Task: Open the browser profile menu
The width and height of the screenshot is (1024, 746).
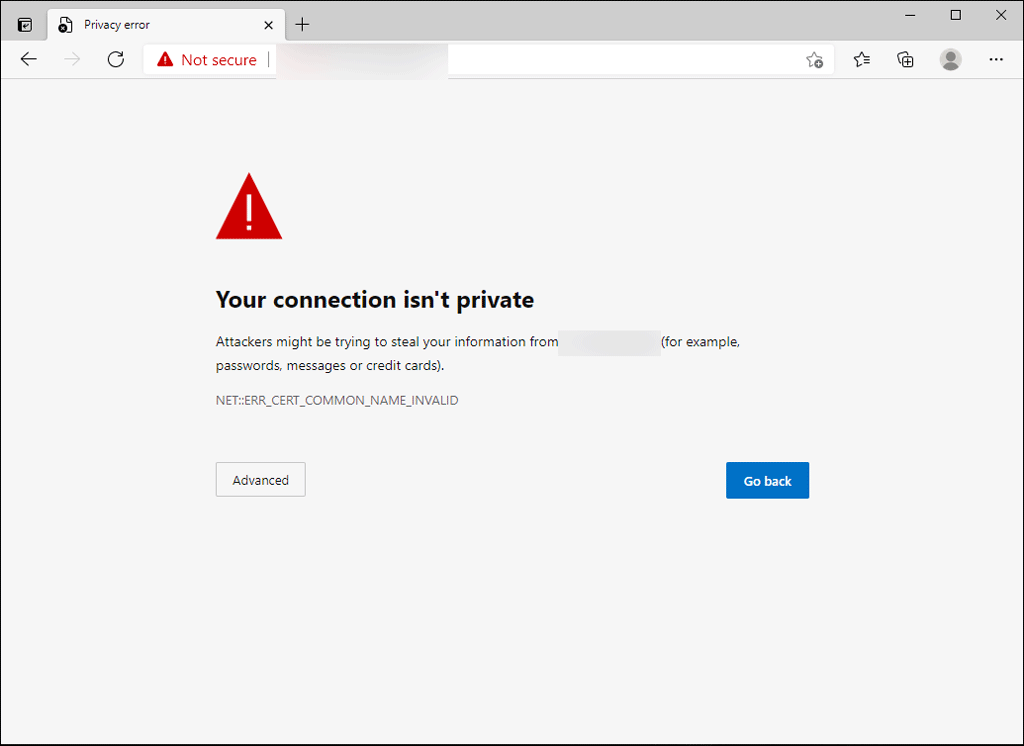Action: point(950,60)
